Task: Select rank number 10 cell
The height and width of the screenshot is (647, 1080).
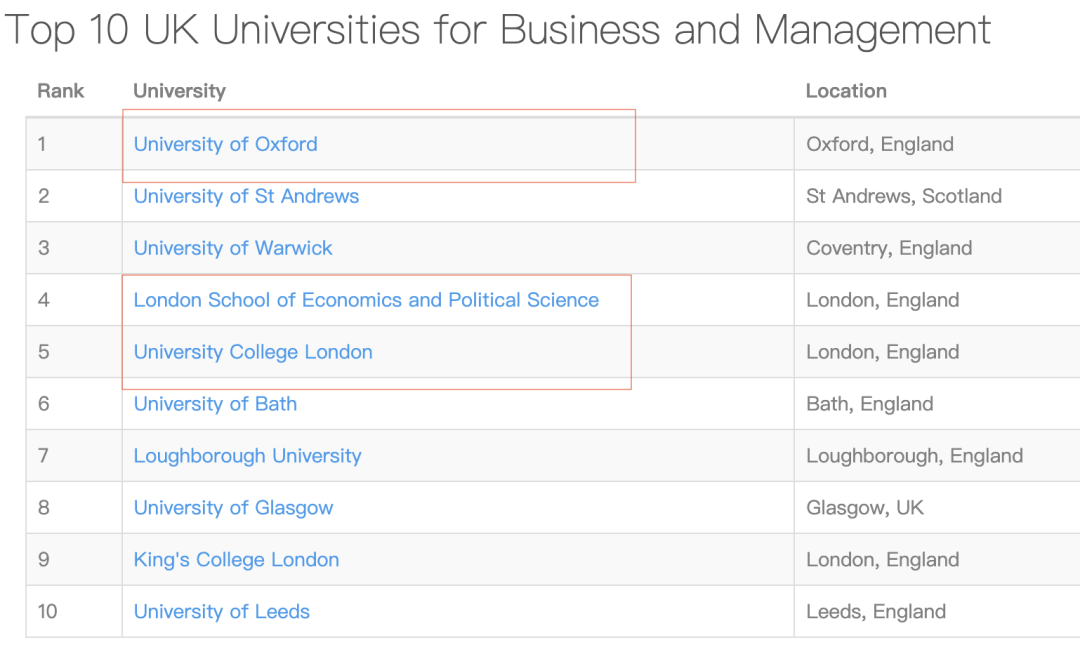Action: point(74,611)
